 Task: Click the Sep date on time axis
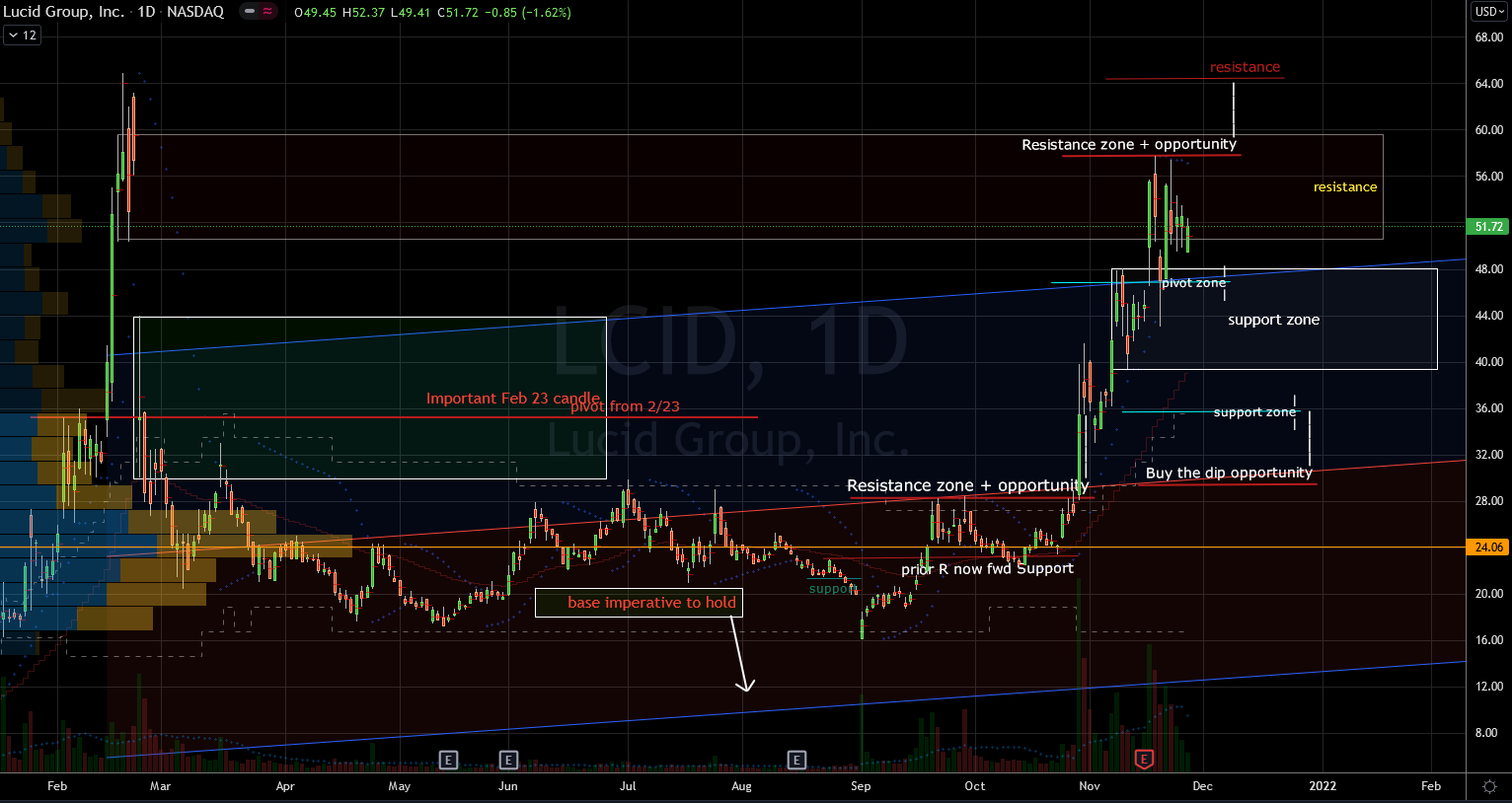tap(861, 786)
